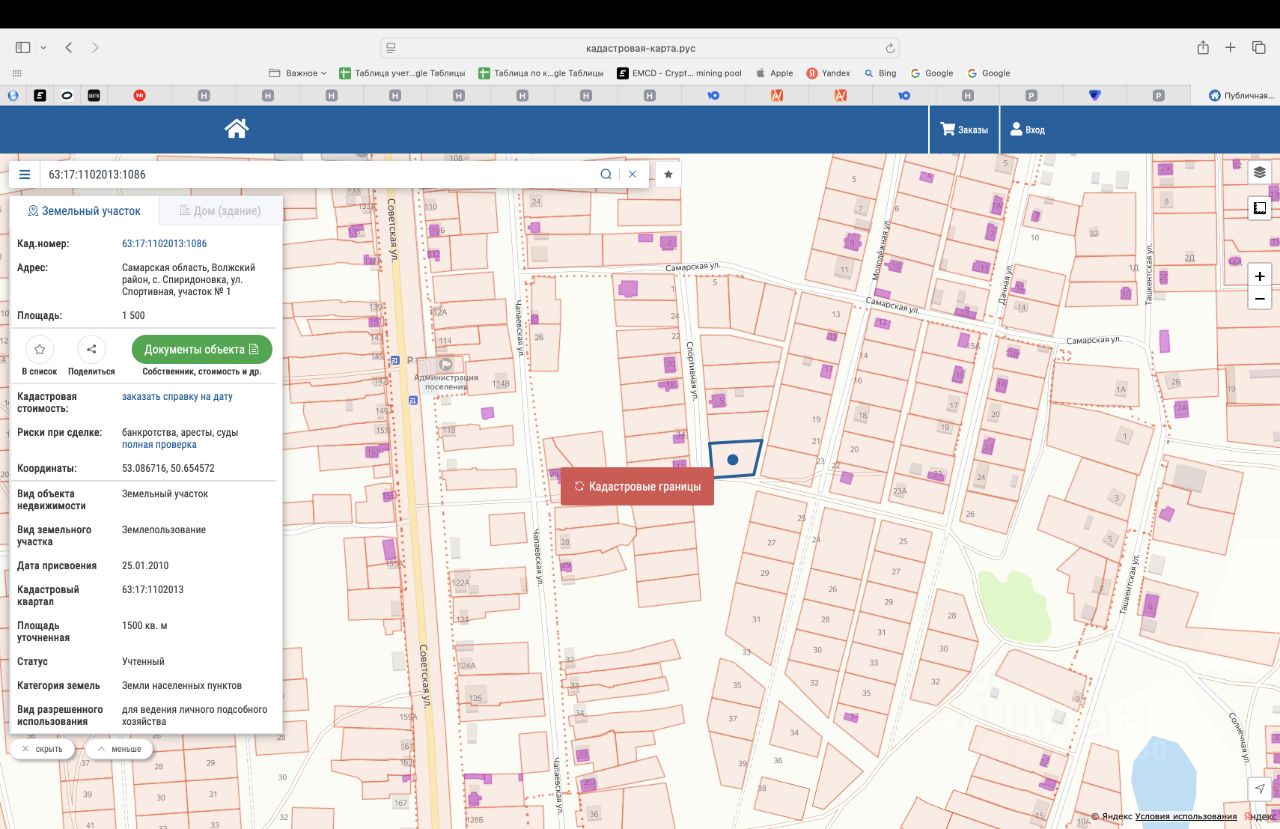Viewport: 1280px width, 829px height.
Task: Zoom in the map with plus
Action: (1260, 276)
